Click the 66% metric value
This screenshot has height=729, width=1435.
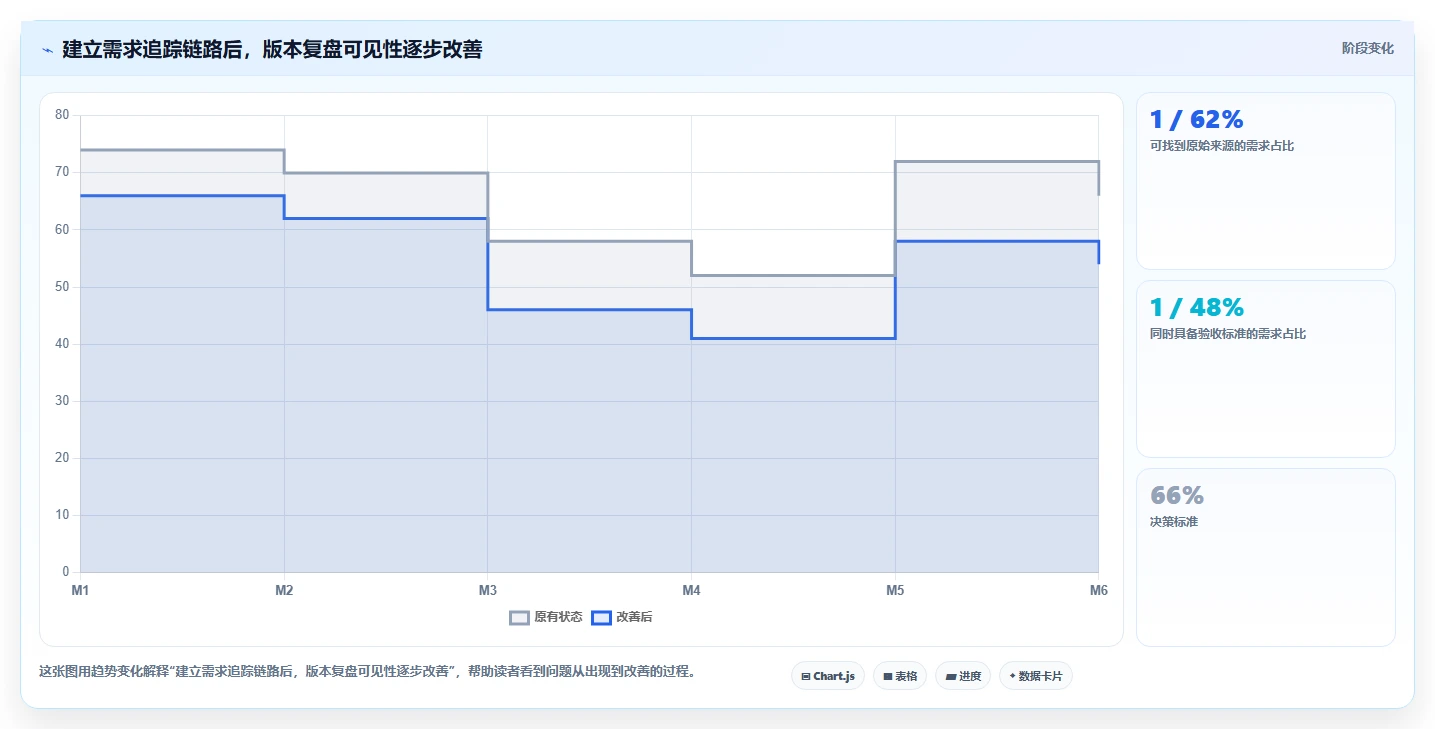[x=1177, y=496]
